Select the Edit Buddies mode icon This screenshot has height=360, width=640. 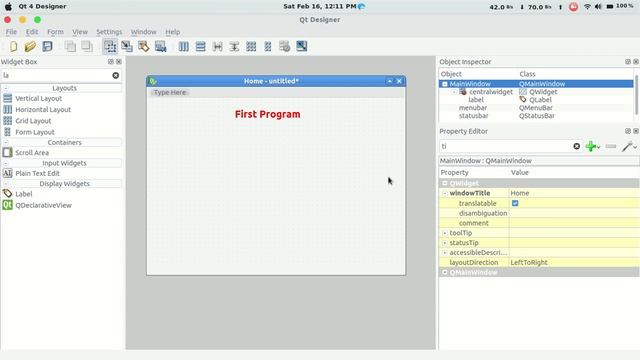click(144, 47)
